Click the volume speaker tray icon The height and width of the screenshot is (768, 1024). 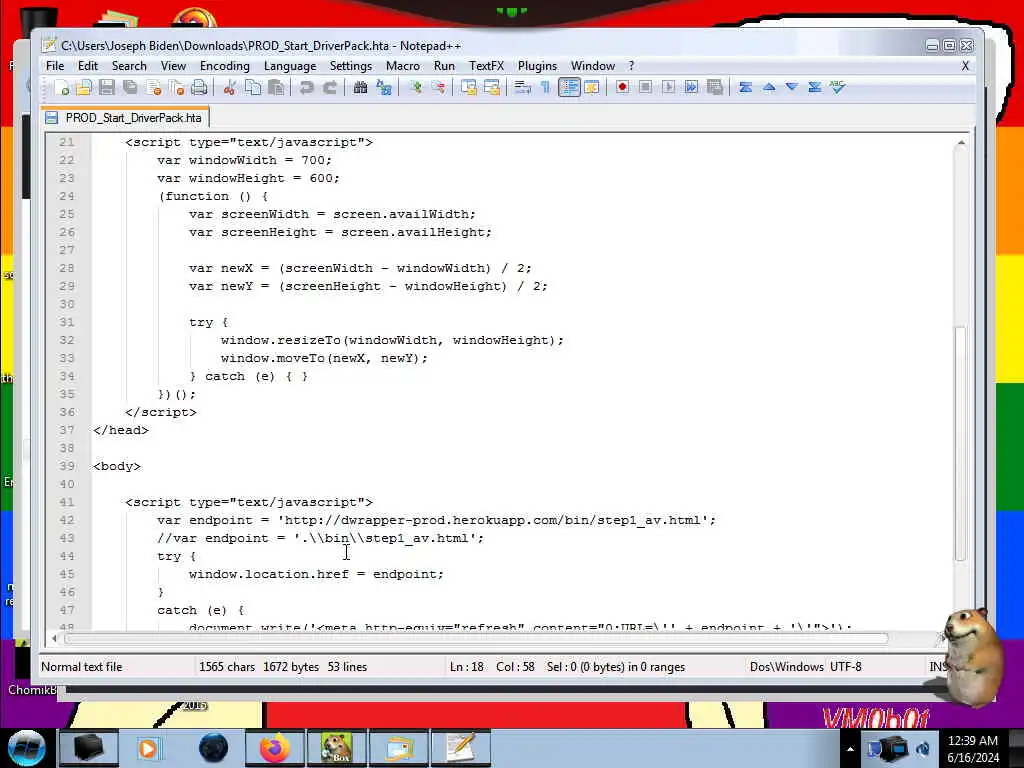(923, 748)
